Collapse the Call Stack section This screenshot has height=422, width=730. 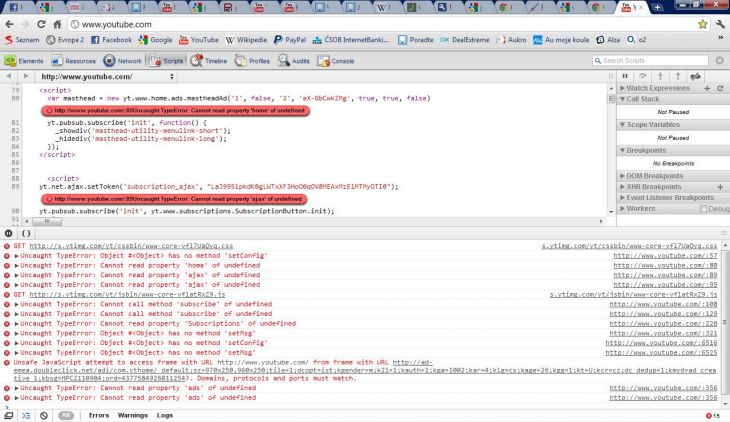pyautogui.click(x=622, y=99)
